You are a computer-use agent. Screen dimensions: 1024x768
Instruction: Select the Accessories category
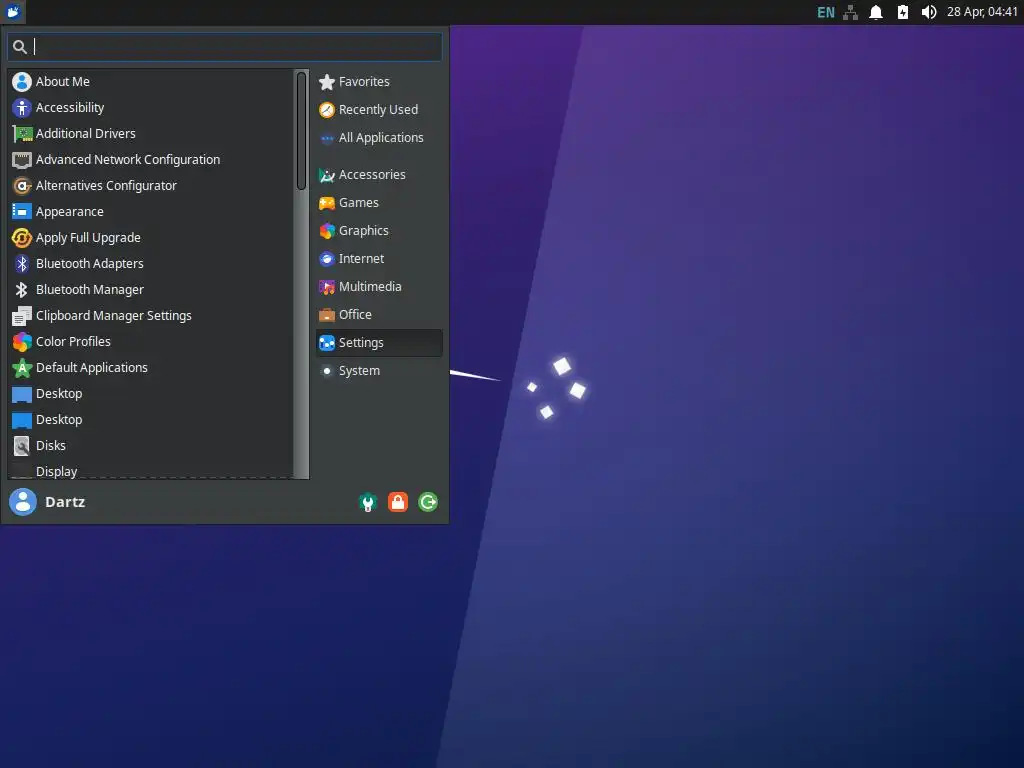point(379,175)
